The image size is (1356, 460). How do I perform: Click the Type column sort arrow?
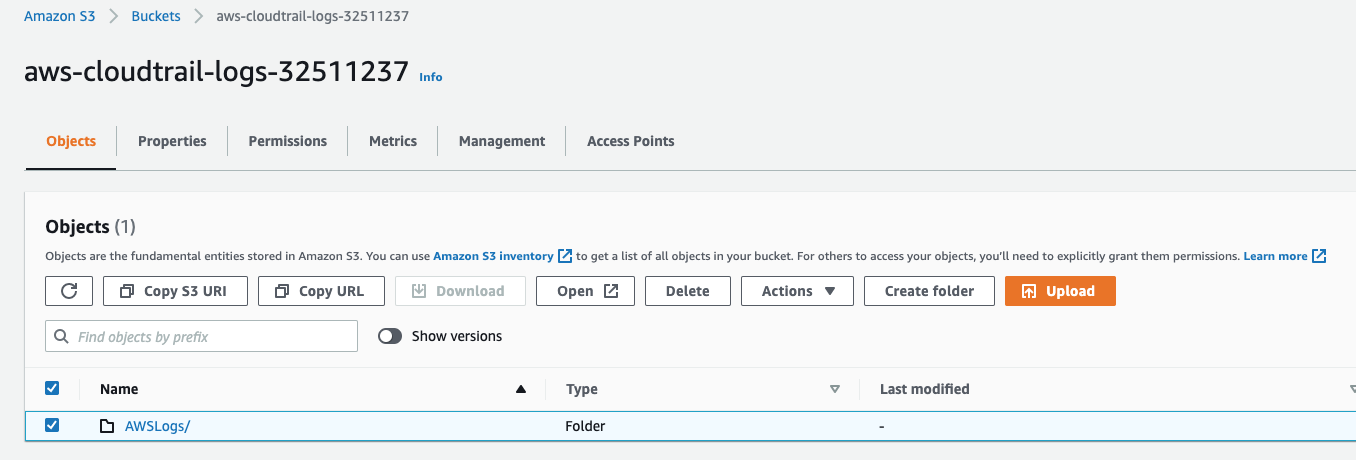click(x=835, y=389)
